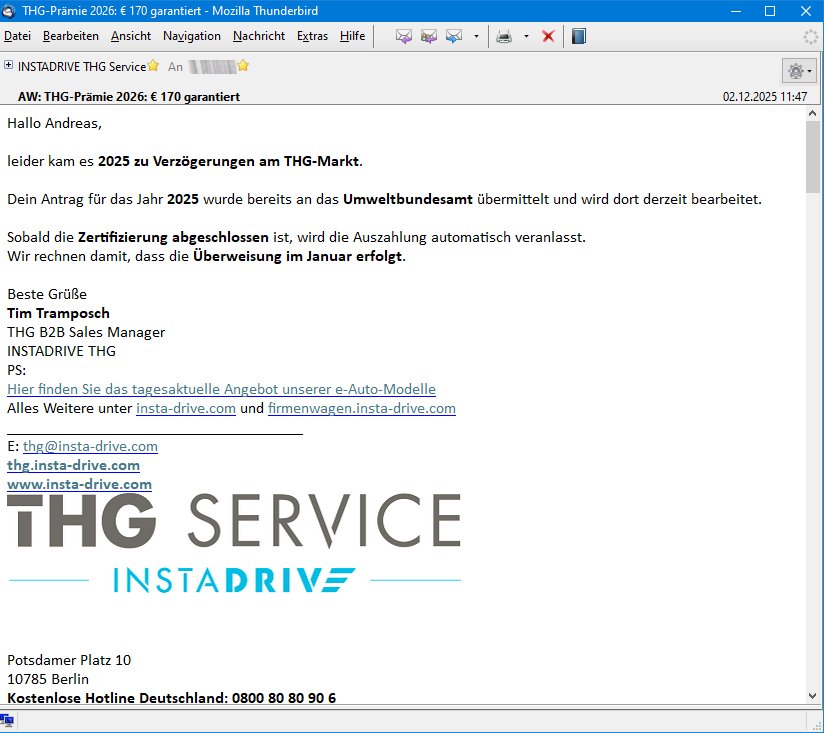Open the firmenwagen.insta-drive.com link

361,408
